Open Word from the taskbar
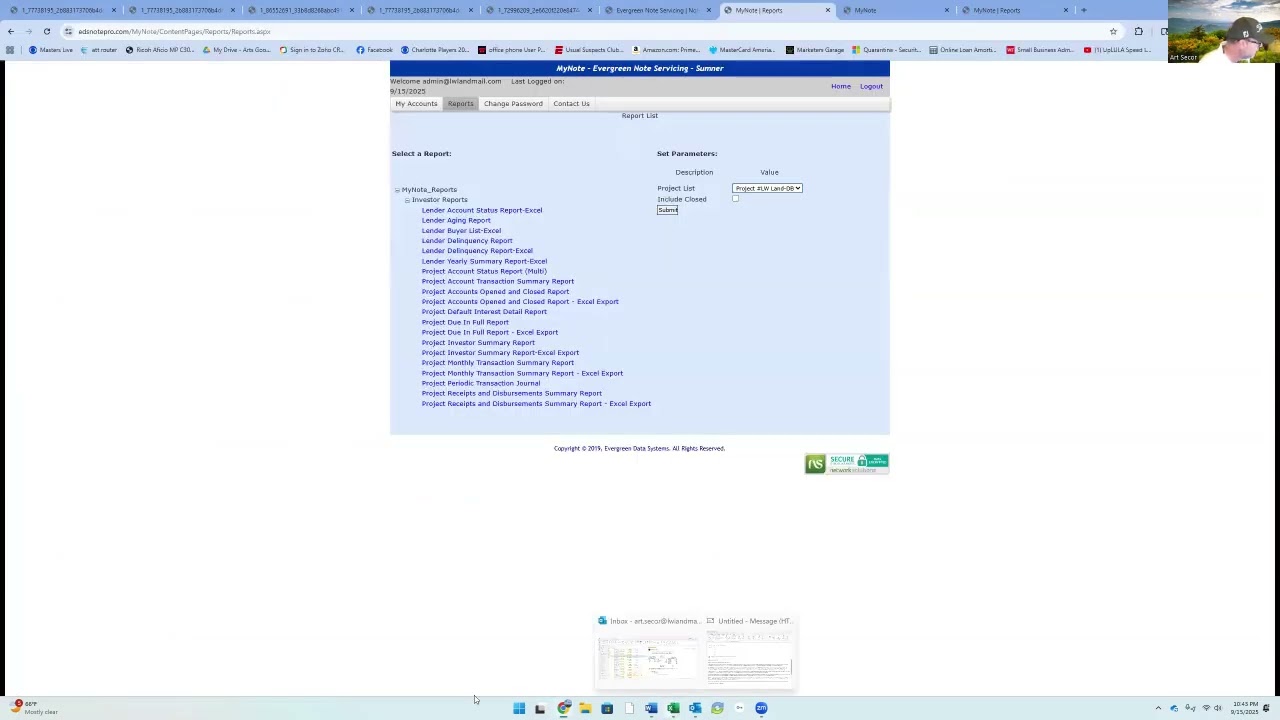 pyautogui.click(x=651, y=708)
